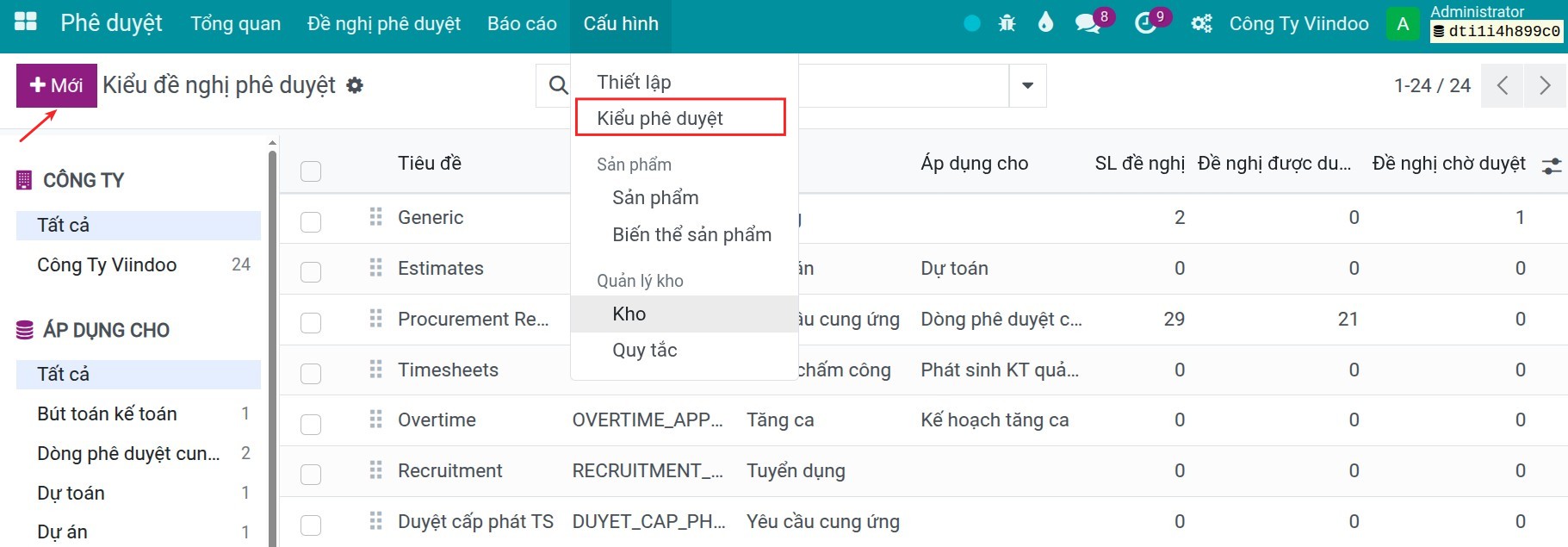1568x547 pixels.
Task: Sort by Áp dụng cho column header
Action: pyautogui.click(x=974, y=163)
